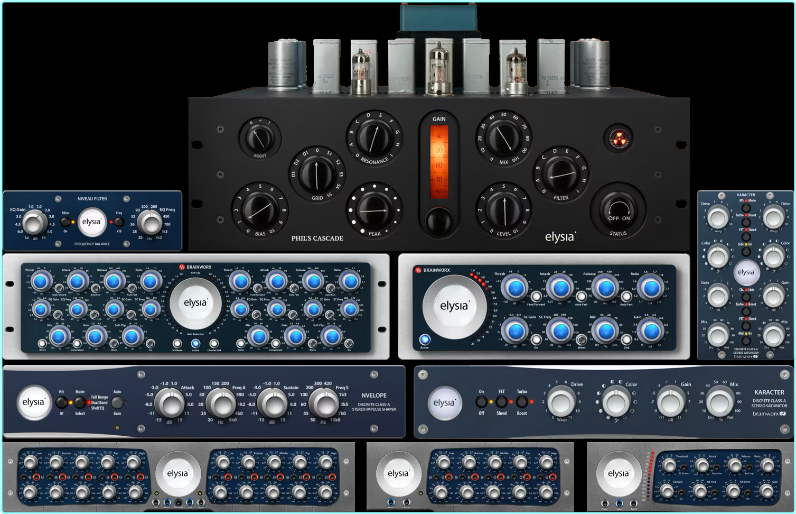Click the KARACTER label on the horizontal unit
Screen dimensions: 796x514
pyautogui.click(x=769, y=392)
